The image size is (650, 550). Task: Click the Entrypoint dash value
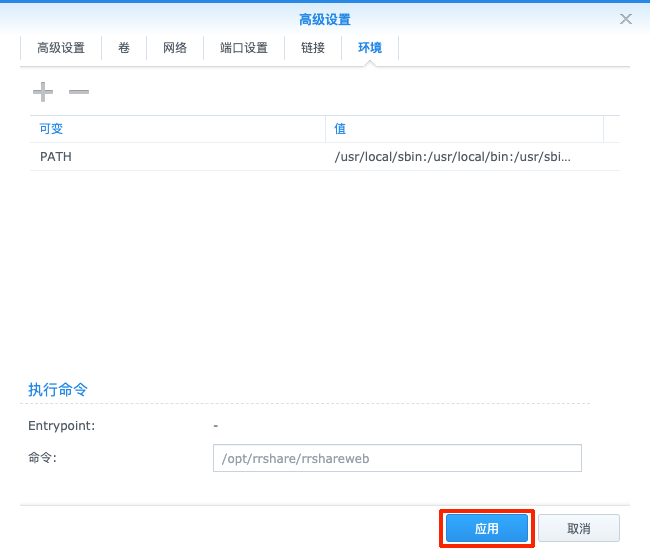click(x=215, y=425)
